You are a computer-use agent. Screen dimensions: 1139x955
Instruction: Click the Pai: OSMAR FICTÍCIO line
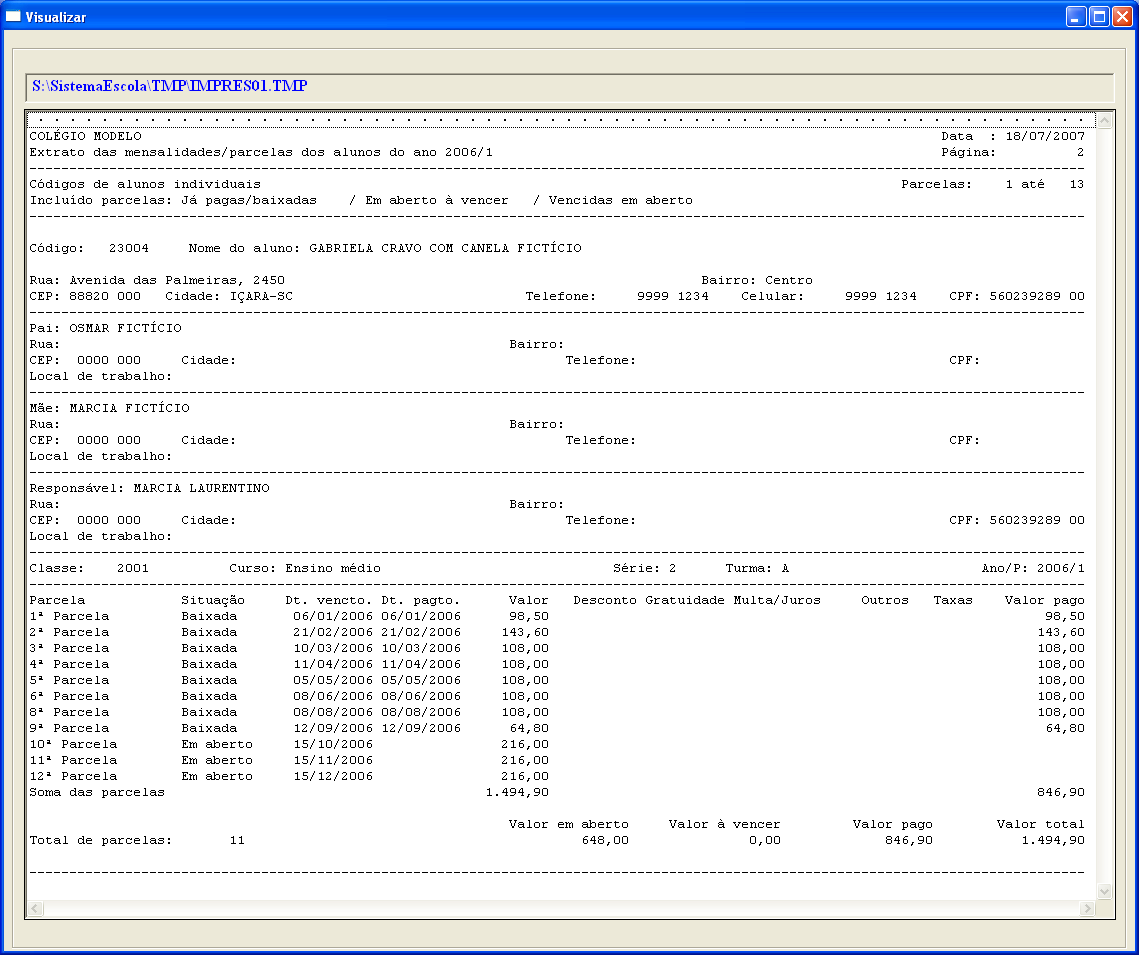[106, 328]
